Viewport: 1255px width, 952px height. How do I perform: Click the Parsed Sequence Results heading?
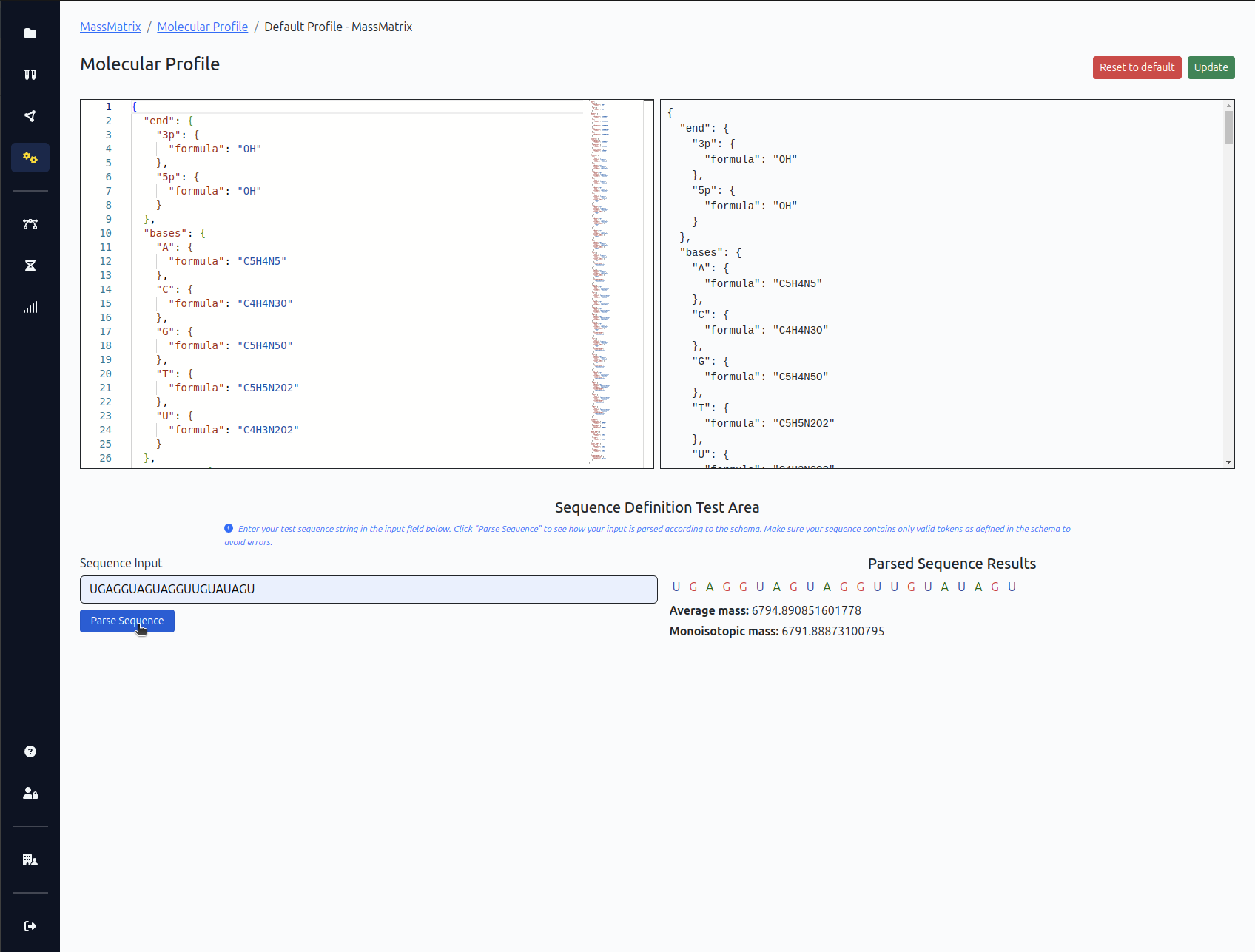(x=952, y=564)
